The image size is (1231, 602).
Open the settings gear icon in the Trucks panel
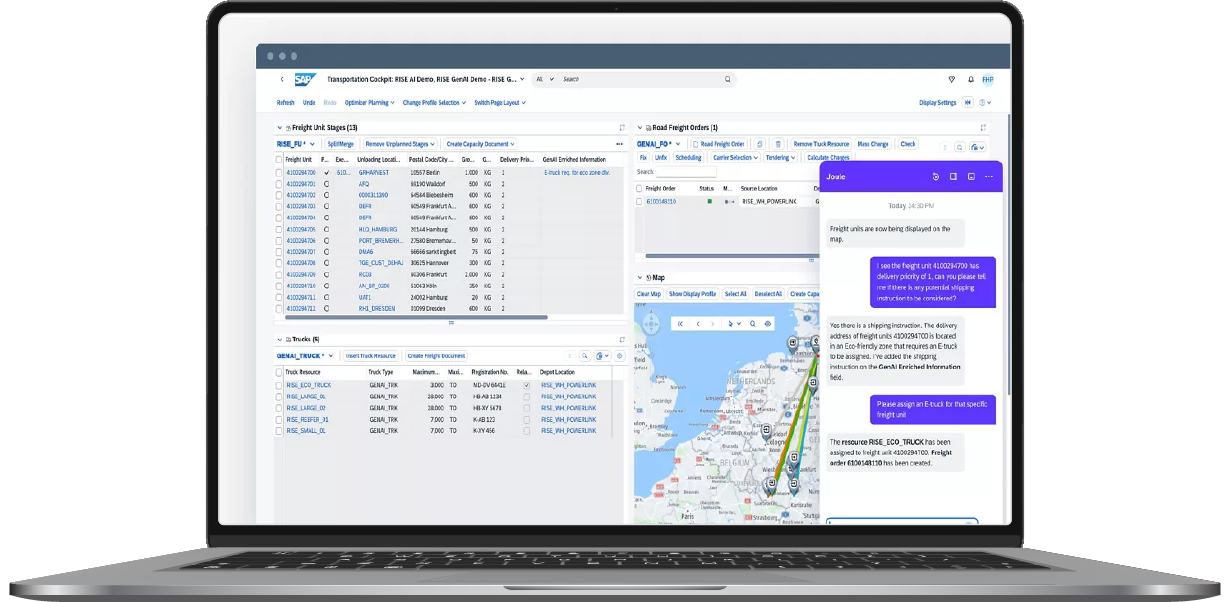619,356
